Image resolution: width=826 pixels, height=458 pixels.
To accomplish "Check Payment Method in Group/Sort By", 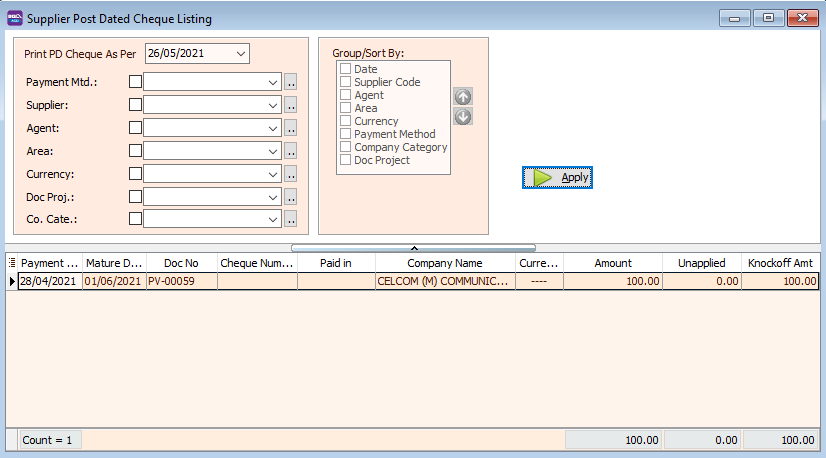I will click(x=346, y=134).
